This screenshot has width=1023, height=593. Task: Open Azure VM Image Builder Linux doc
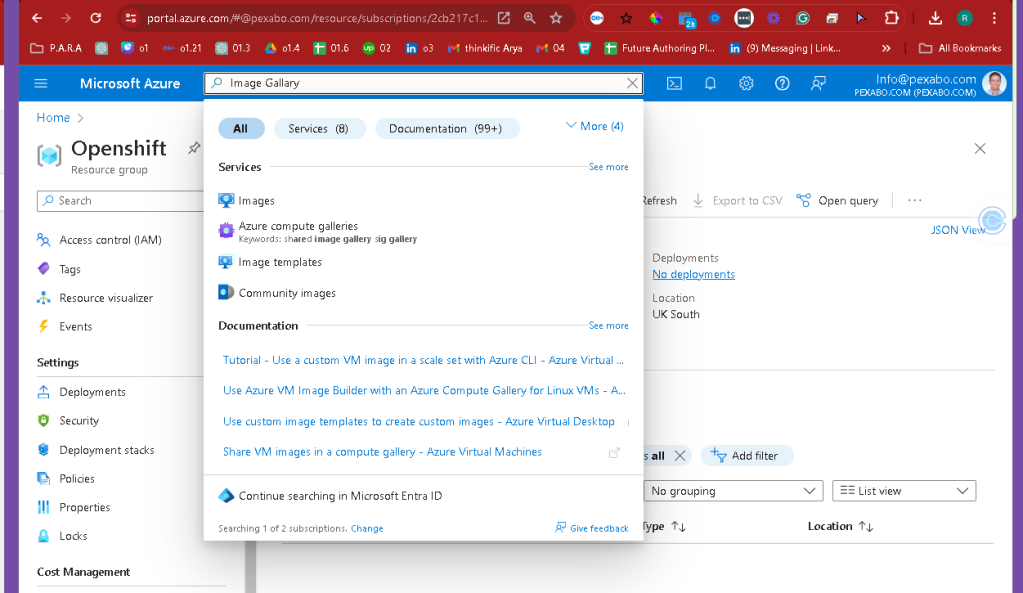pos(424,390)
